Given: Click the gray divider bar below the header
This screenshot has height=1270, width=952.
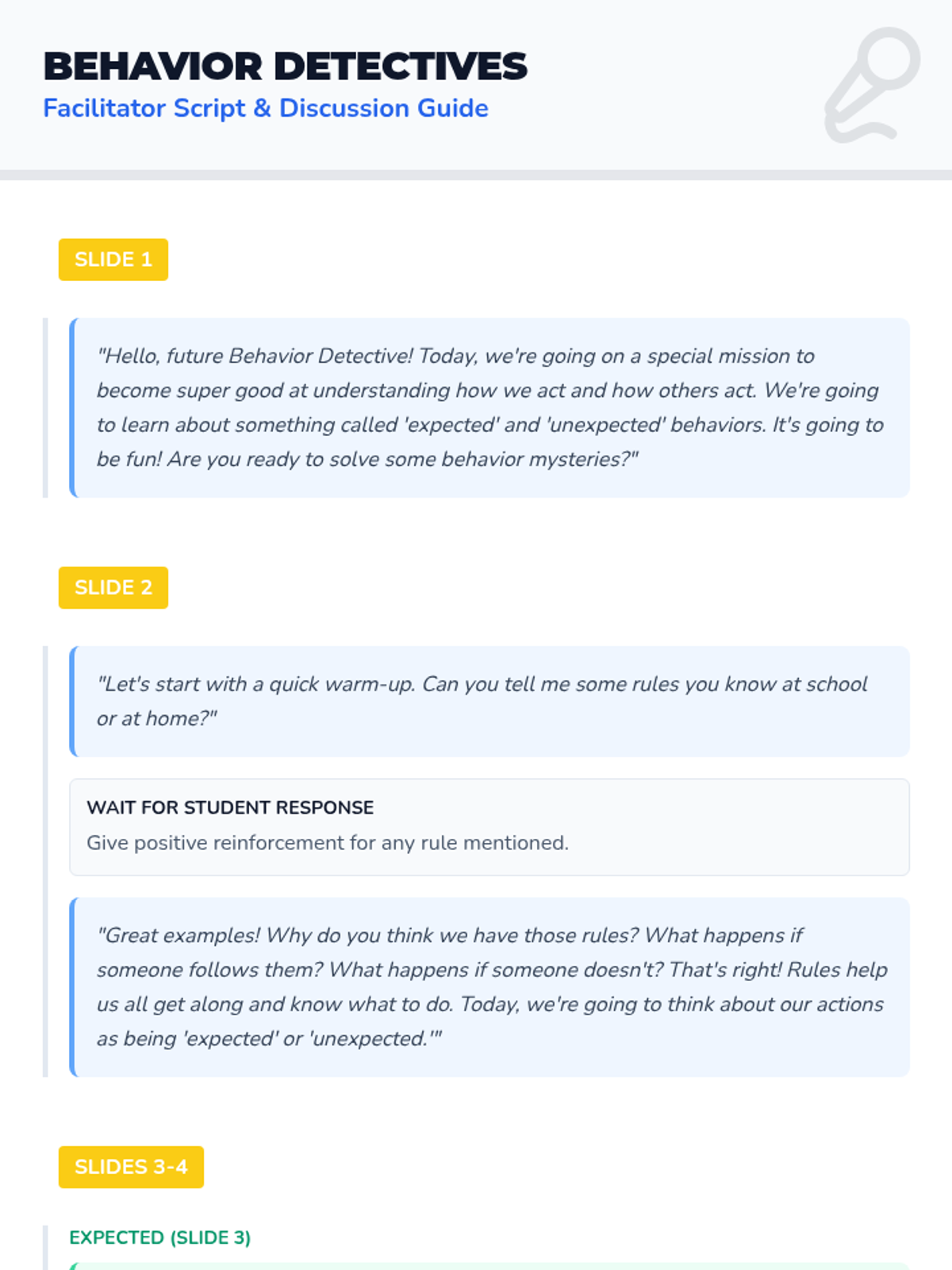Looking at the screenshot, I should (x=476, y=175).
